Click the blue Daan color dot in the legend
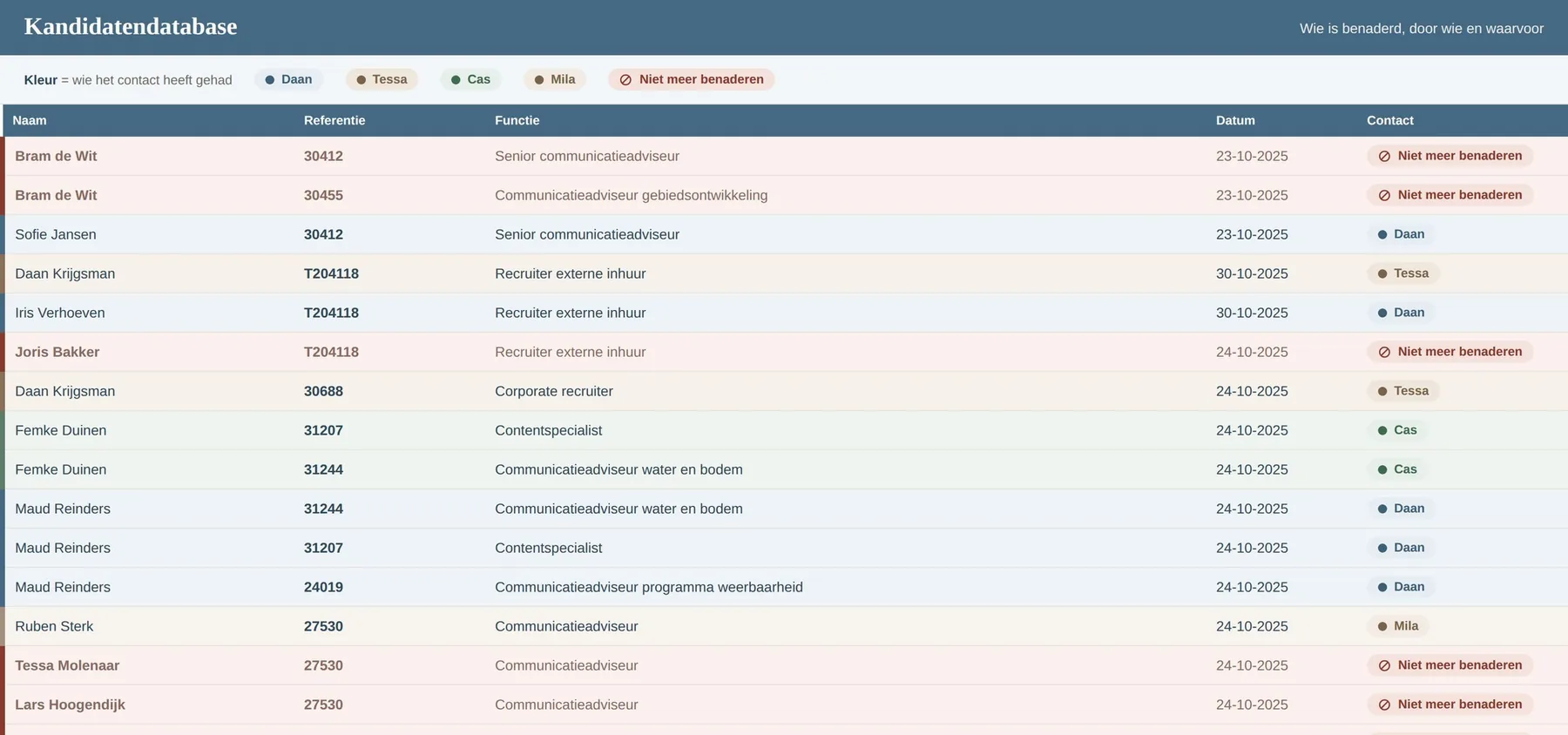This screenshot has height=735, width=1568. click(x=270, y=80)
